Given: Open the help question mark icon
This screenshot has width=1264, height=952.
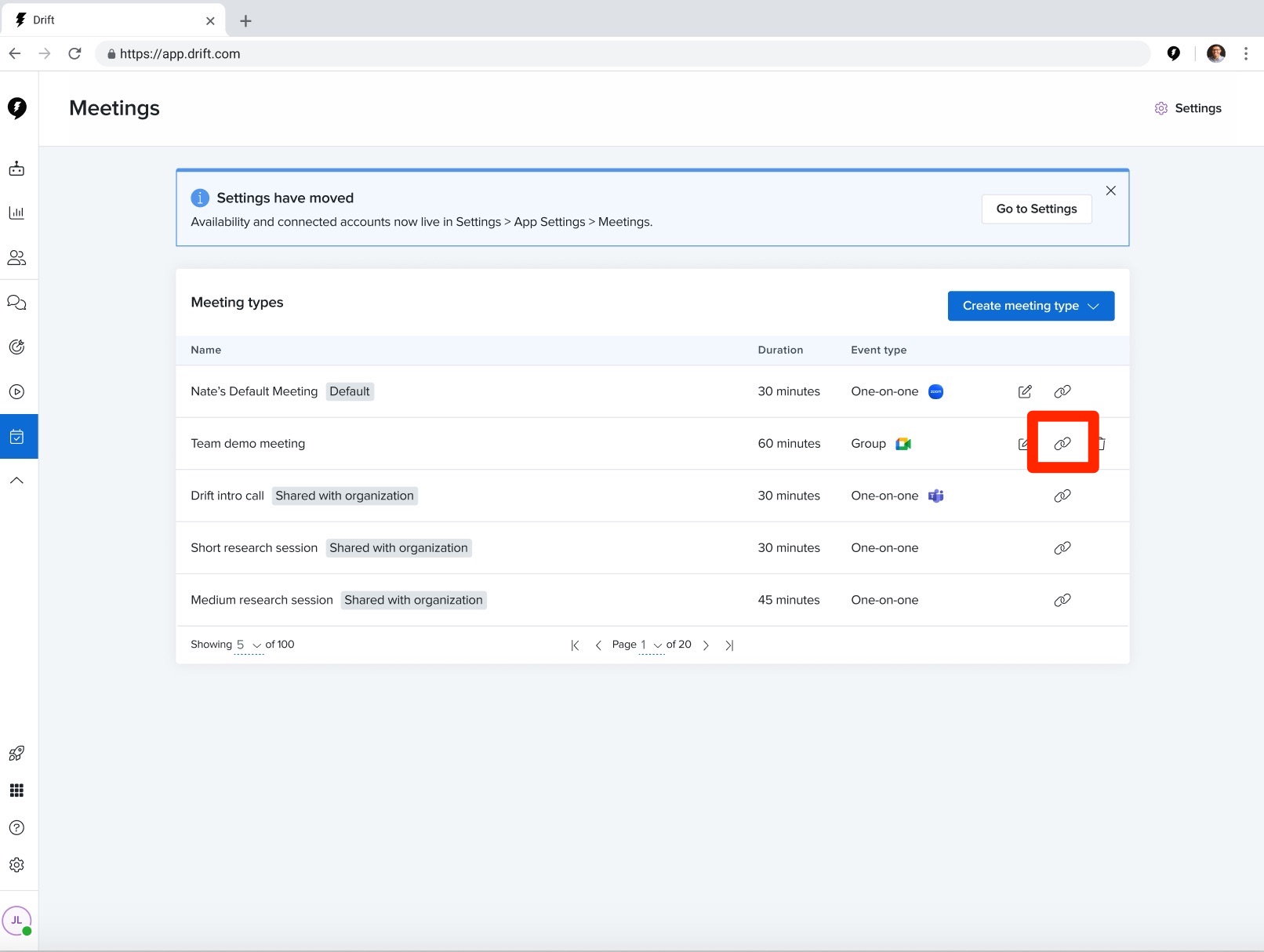Looking at the screenshot, I should [16, 827].
